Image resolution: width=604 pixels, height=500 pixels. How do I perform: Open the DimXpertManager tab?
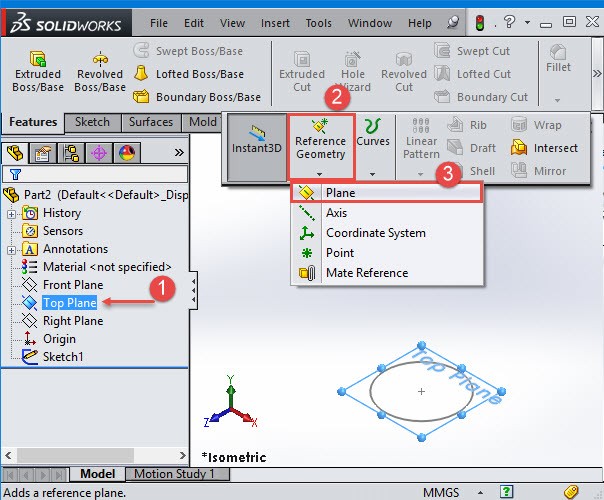pyautogui.click(x=99, y=153)
